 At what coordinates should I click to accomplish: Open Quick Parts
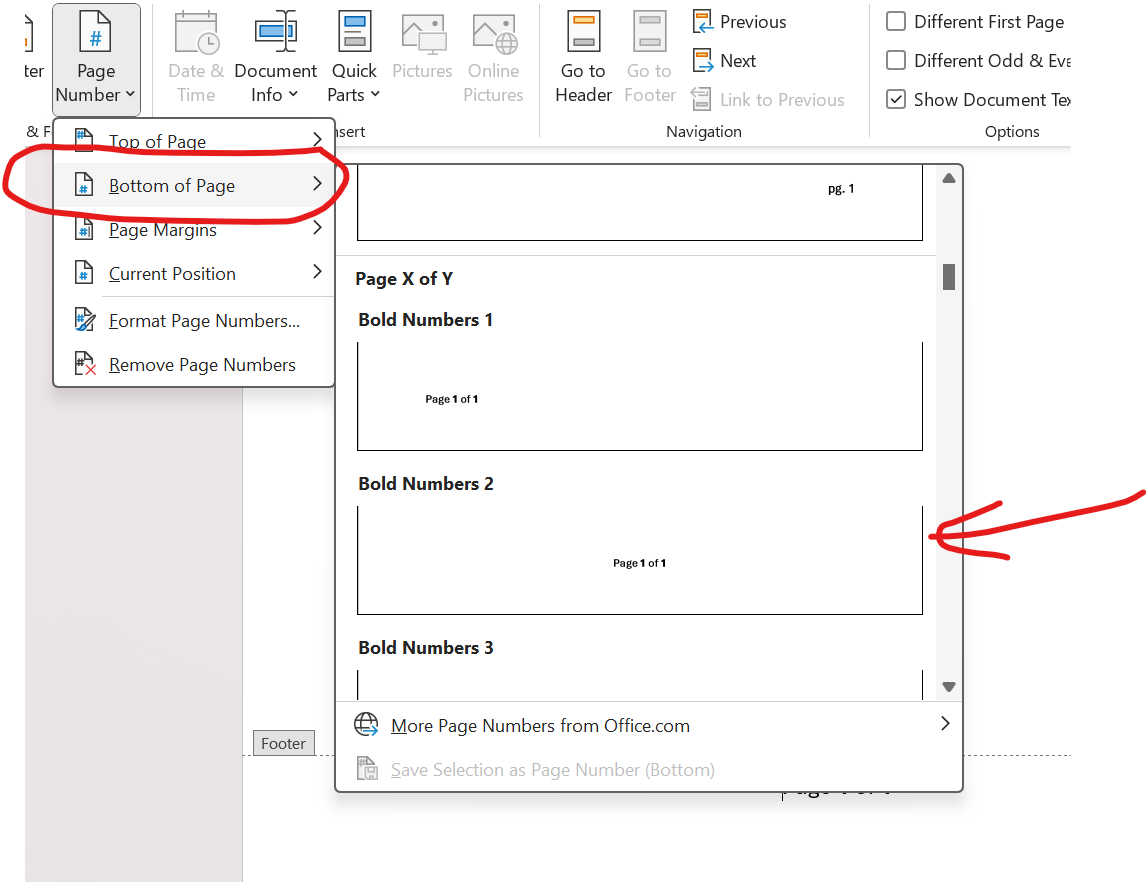click(353, 55)
